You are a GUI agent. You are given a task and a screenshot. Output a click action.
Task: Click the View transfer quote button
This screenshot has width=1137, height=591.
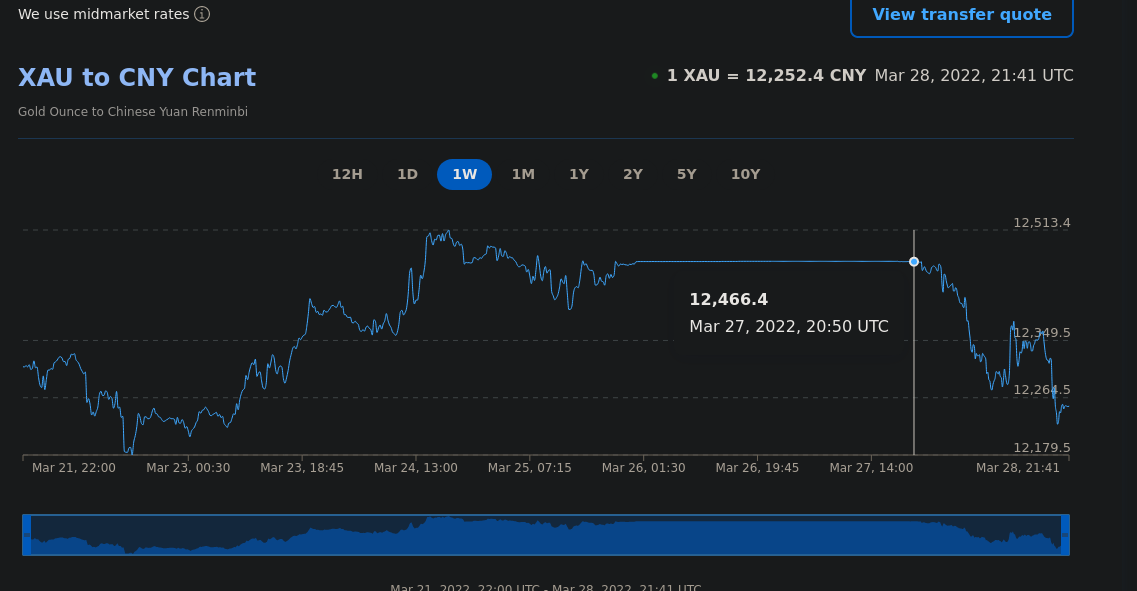pos(961,15)
